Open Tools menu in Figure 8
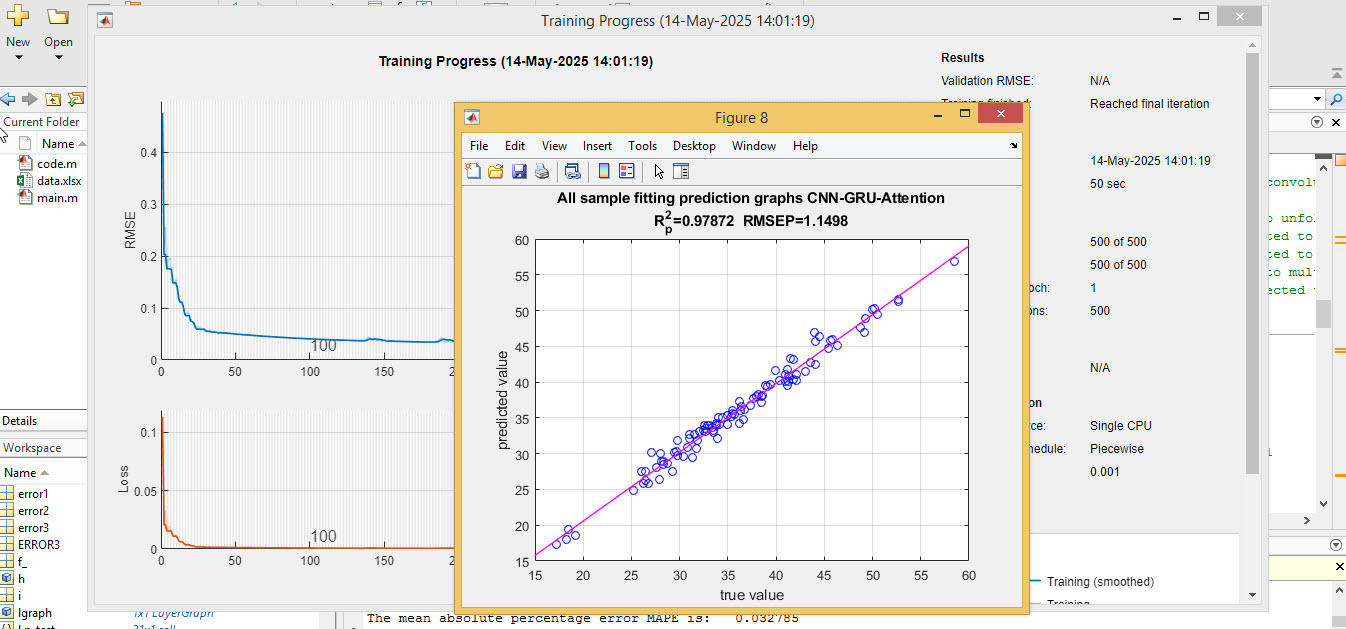Image resolution: width=1346 pixels, height=629 pixels. point(643,146)
